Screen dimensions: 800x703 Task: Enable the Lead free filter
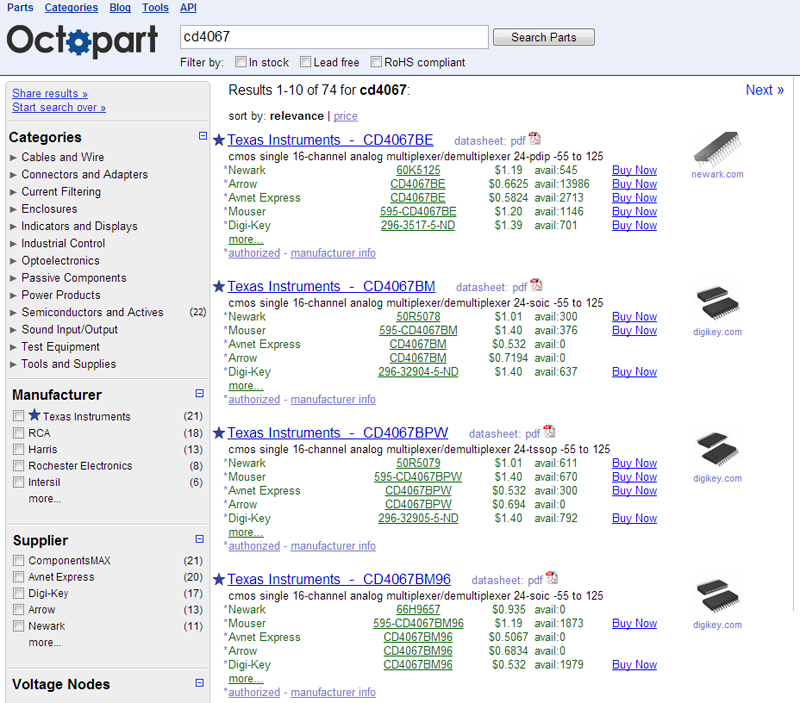pos(306,62)
